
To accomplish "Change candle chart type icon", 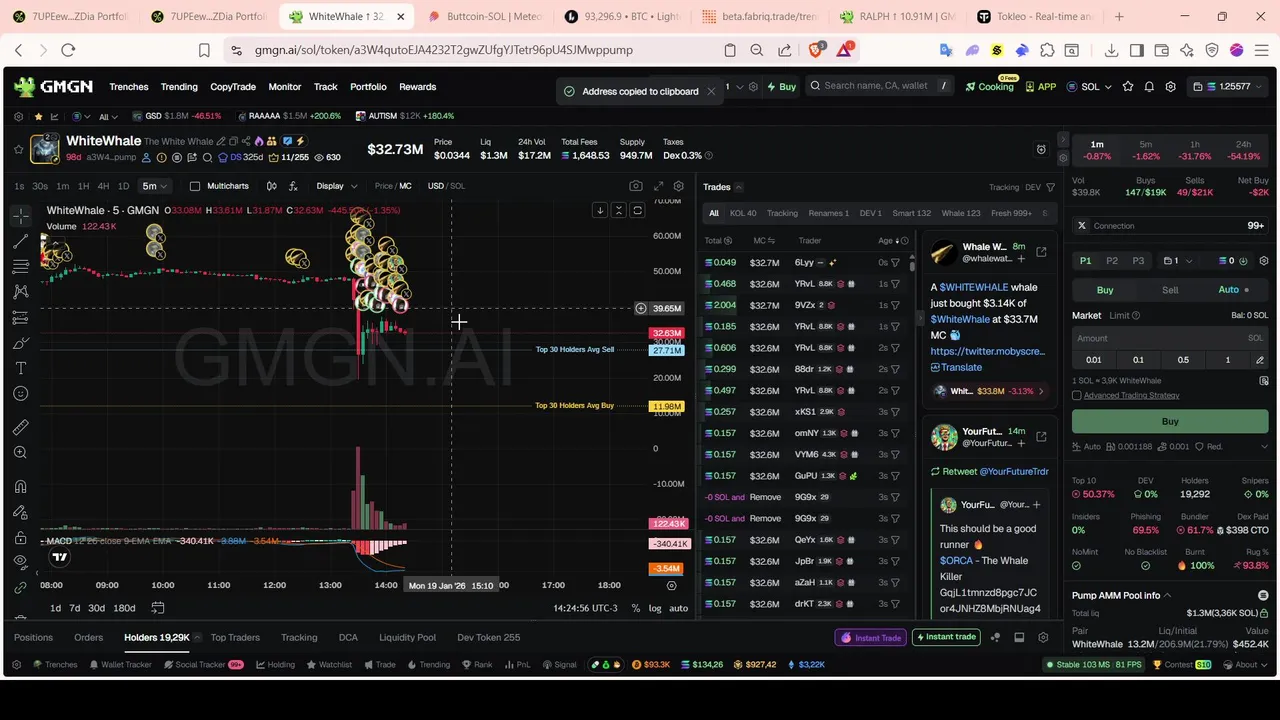I will point(271,186).
